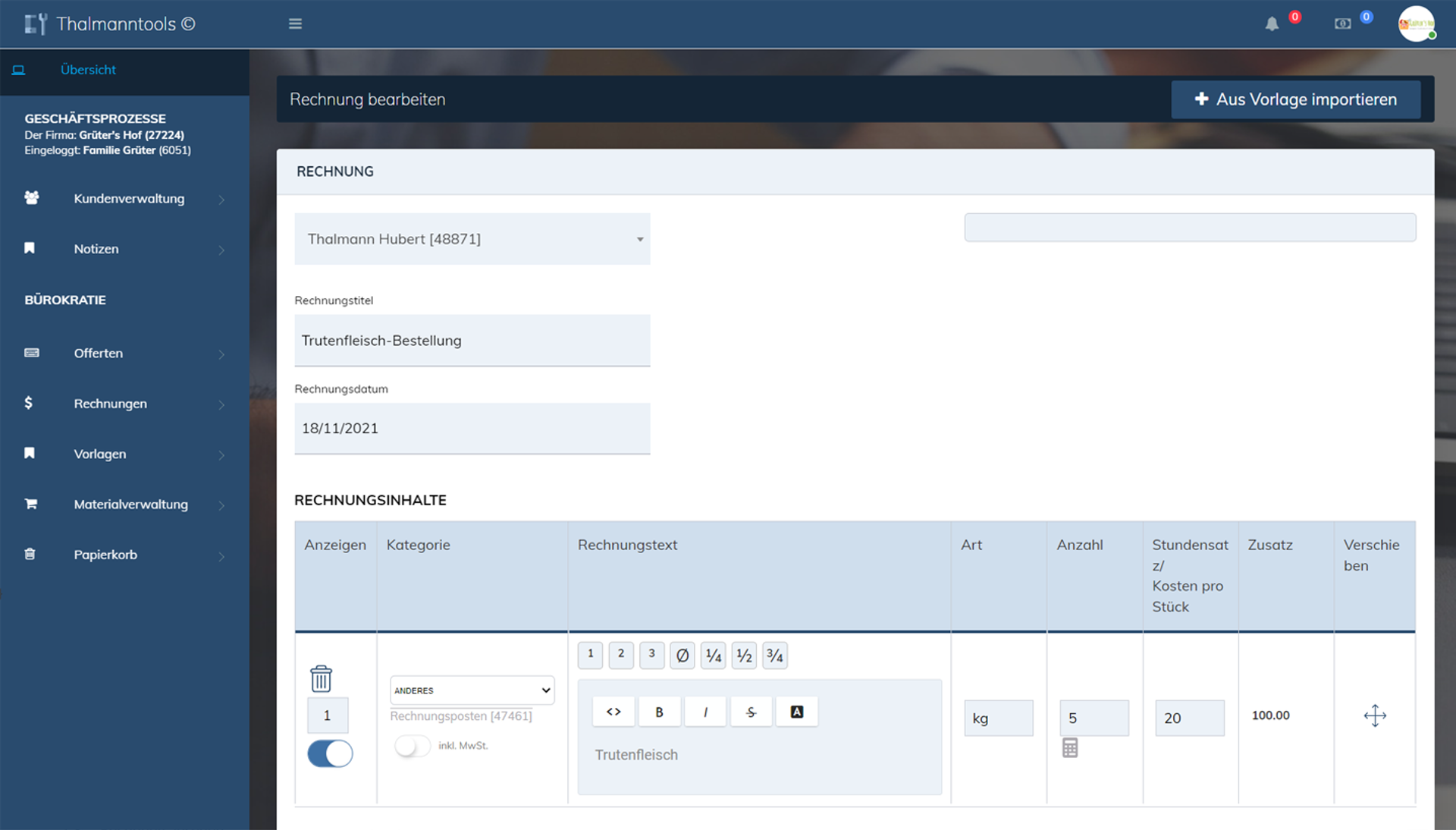1456x830 pixels.
Task: Open the notifications bell
Action: 1272,24
